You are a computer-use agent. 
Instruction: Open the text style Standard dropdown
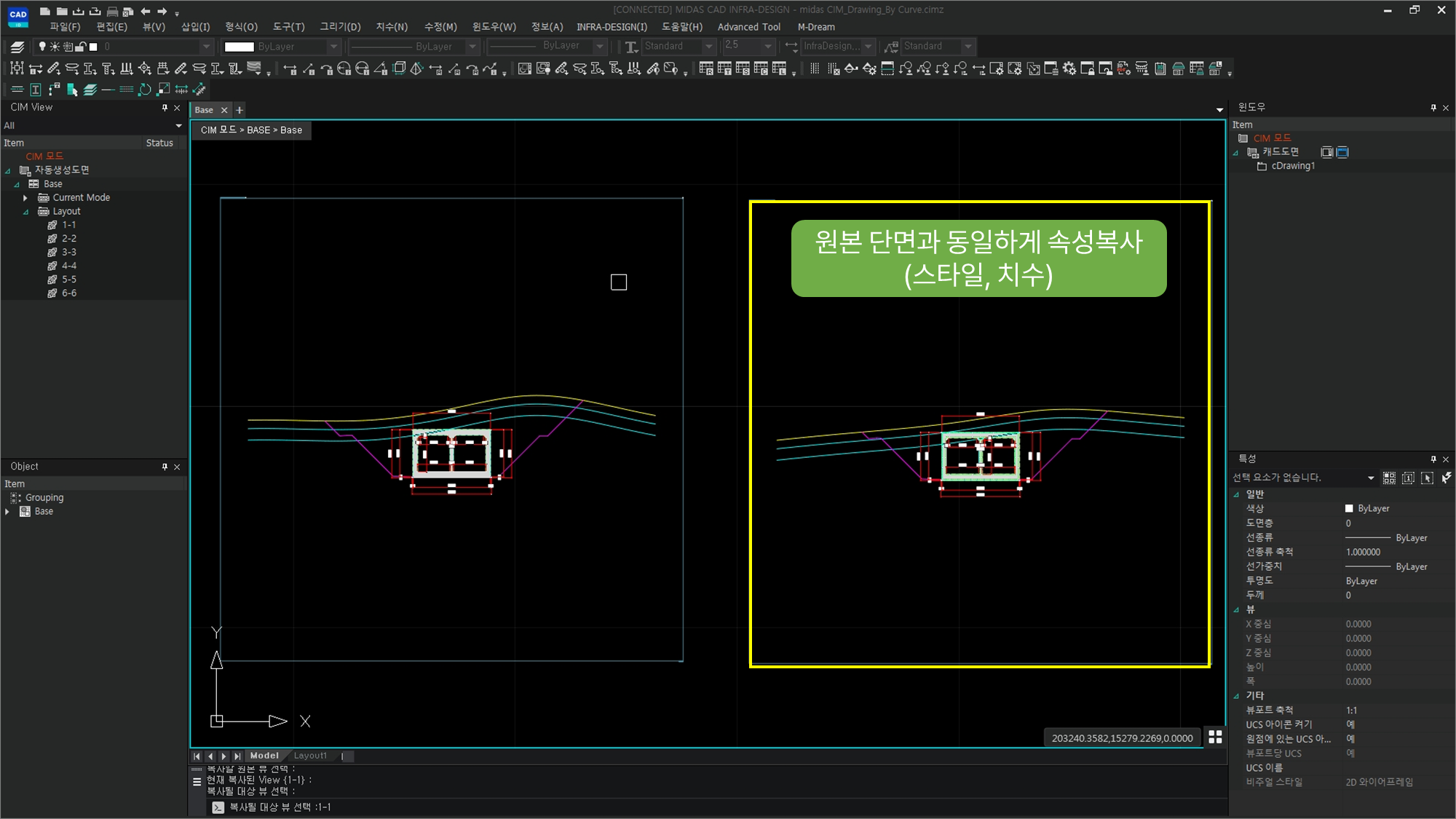709,47
